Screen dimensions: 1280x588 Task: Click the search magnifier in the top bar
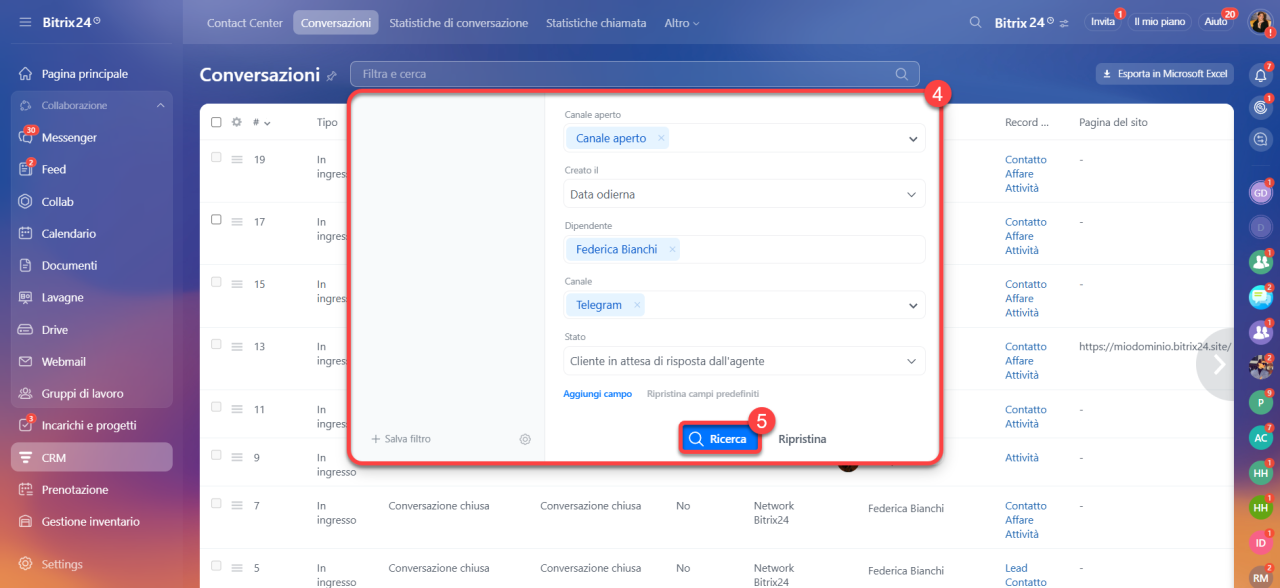pos(975,22)
